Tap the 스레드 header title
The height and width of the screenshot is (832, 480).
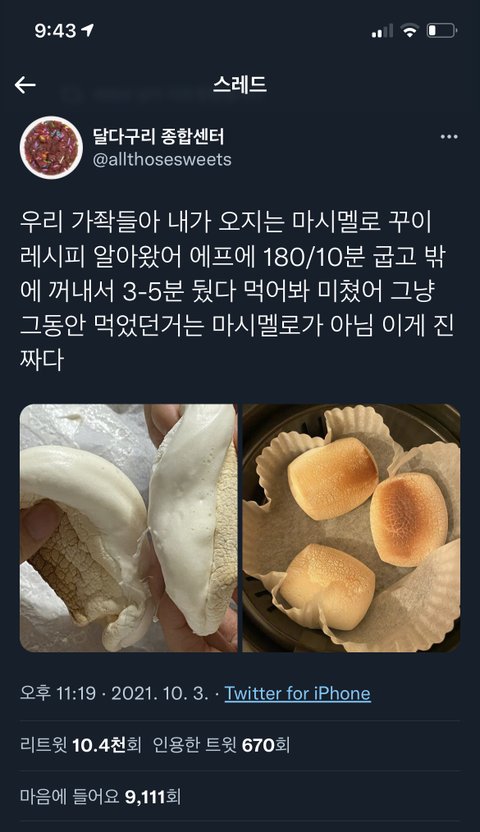pyautogui.click(x=240, y=85)
